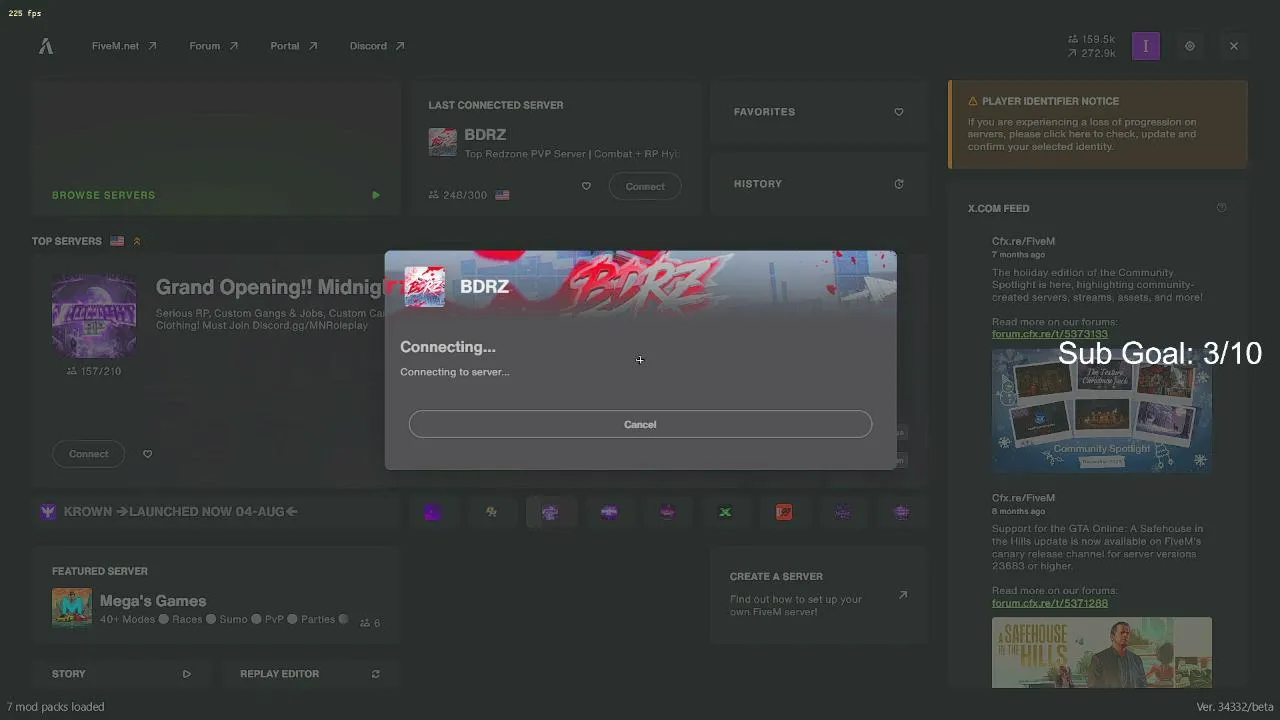Screen dimensions: 1280x720
Task: Click the BDRZ logo under Last Connected Server
Action: pyautogui.click(x=442, y=142)
